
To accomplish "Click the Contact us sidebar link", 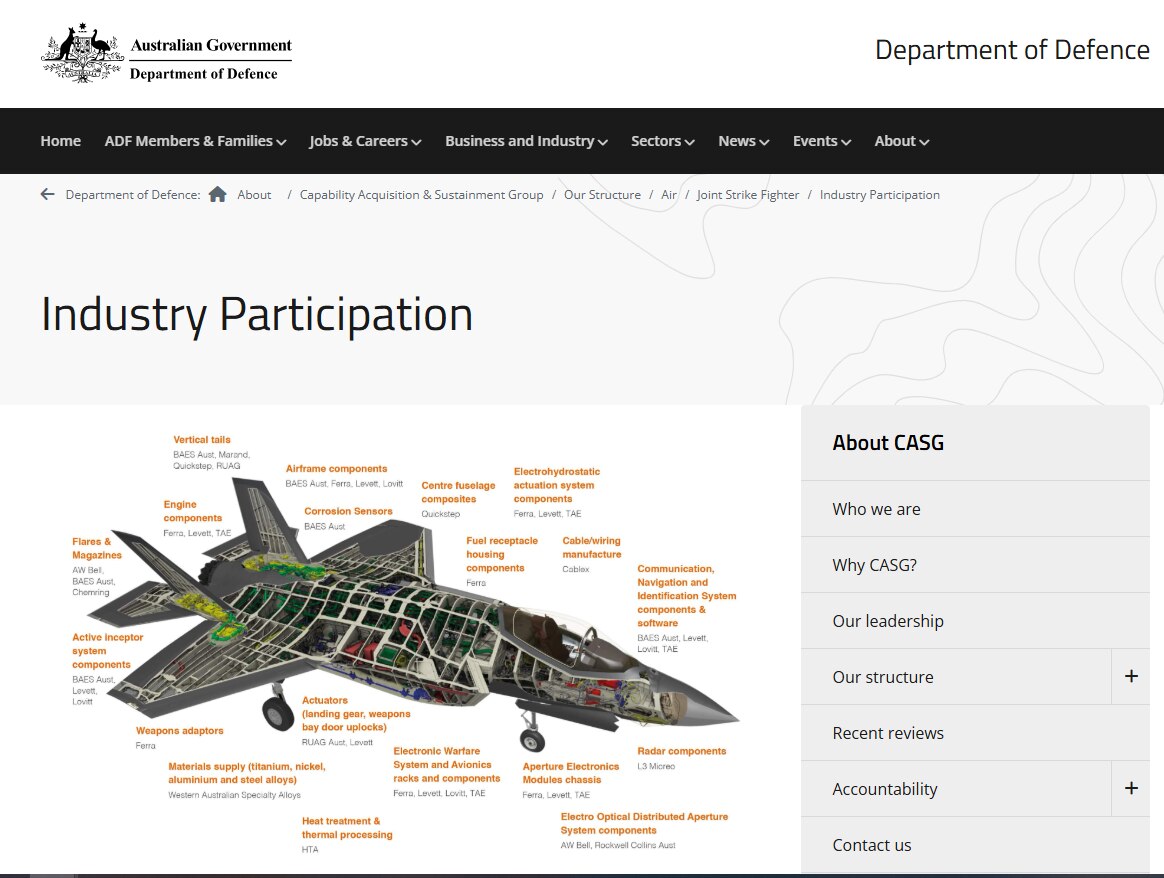I will coord(871,845).
